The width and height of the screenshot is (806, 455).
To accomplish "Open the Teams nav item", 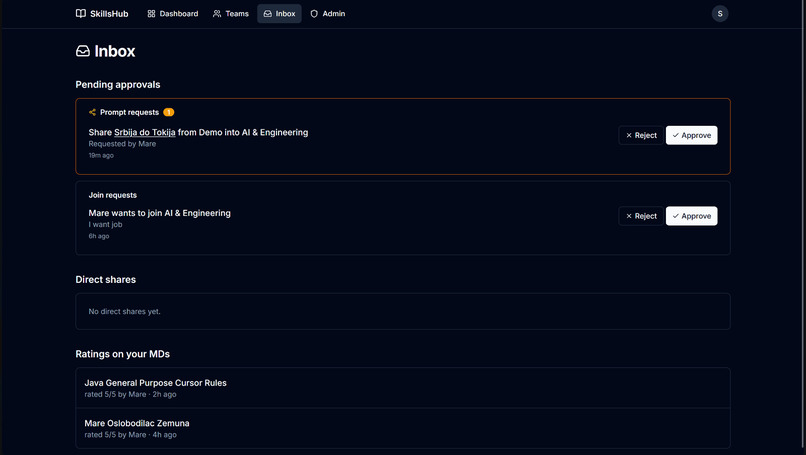I will [231, 14].
